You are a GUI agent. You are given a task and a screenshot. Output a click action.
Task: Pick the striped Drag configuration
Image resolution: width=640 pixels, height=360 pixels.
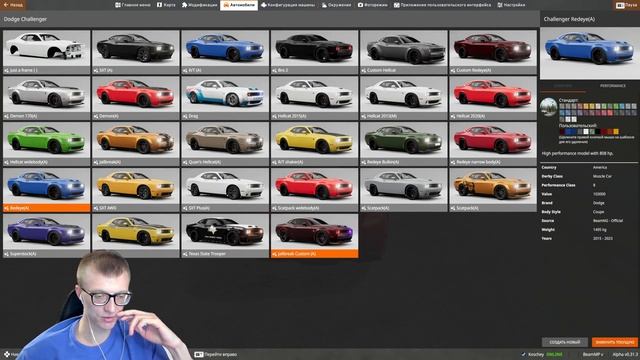tap(225, 98)
